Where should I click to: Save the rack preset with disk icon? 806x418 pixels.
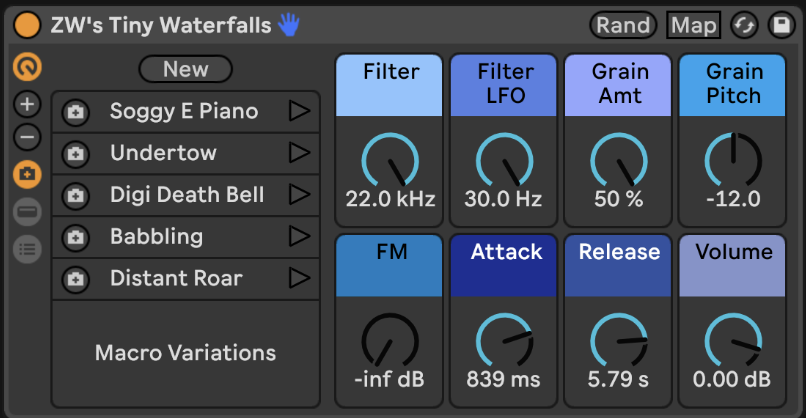click(779, 25)
